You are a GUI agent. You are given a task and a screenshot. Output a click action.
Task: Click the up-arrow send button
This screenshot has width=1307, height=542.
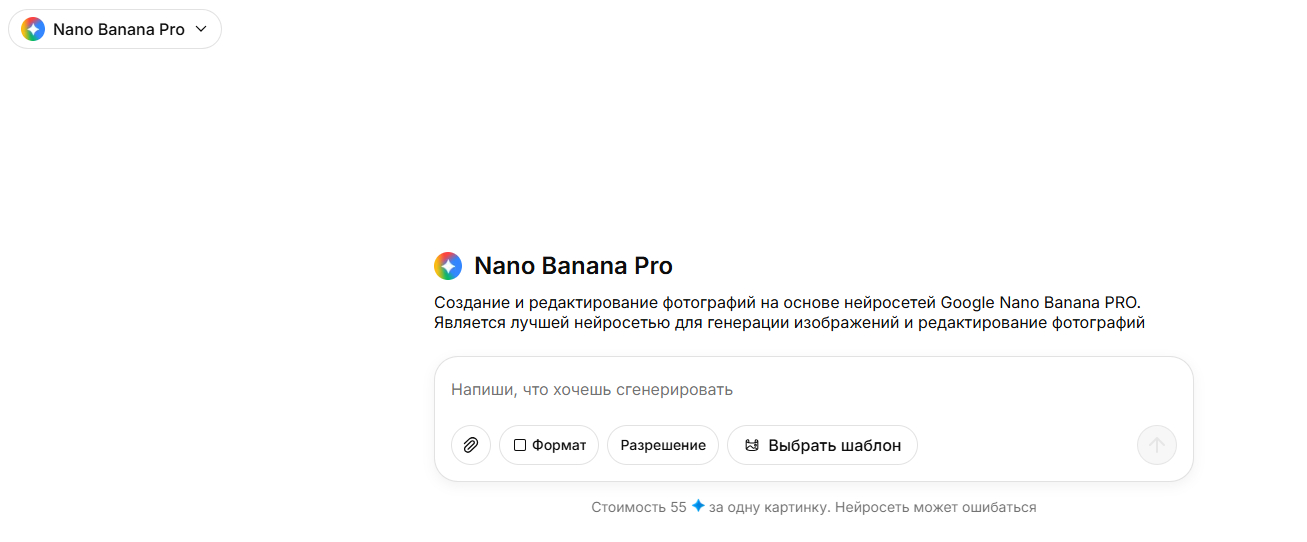coord(1156,445)
